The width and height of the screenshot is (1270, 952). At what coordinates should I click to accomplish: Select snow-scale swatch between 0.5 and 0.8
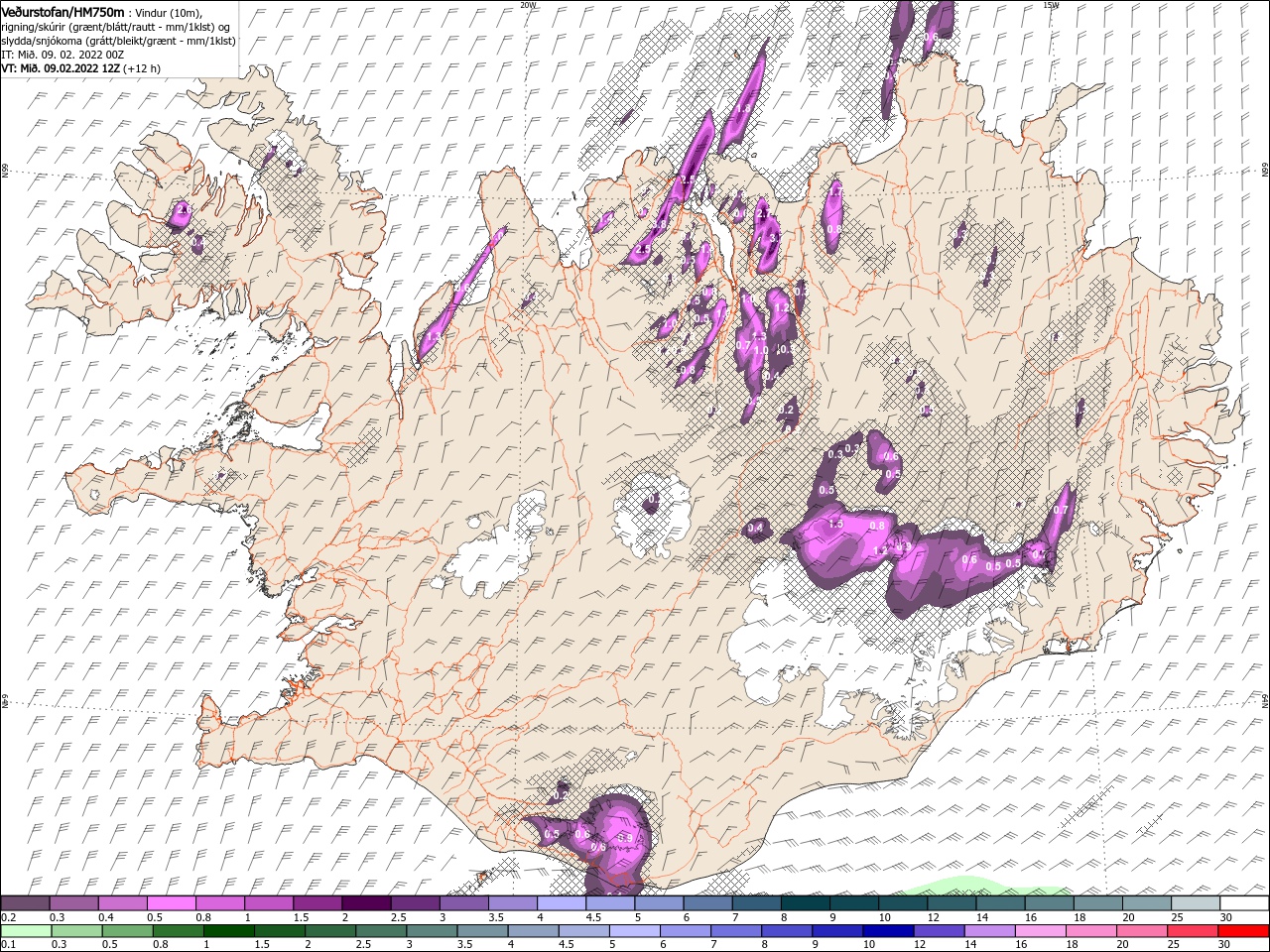tap(171, 903)
